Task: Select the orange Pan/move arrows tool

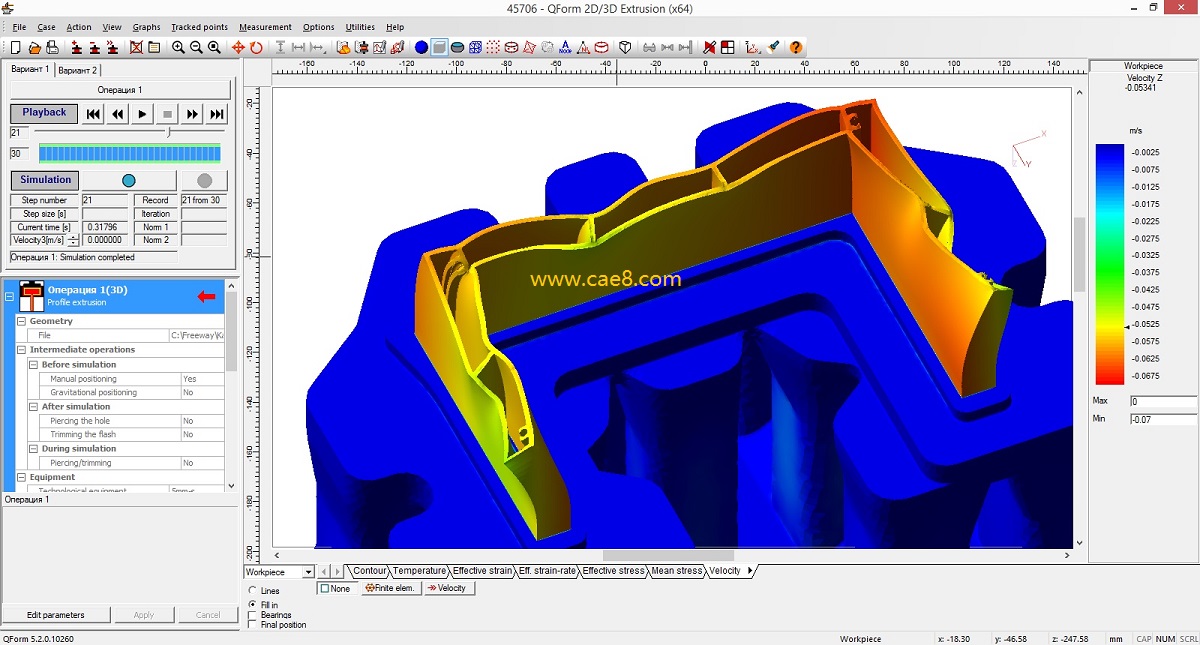Action: point(238,47)
